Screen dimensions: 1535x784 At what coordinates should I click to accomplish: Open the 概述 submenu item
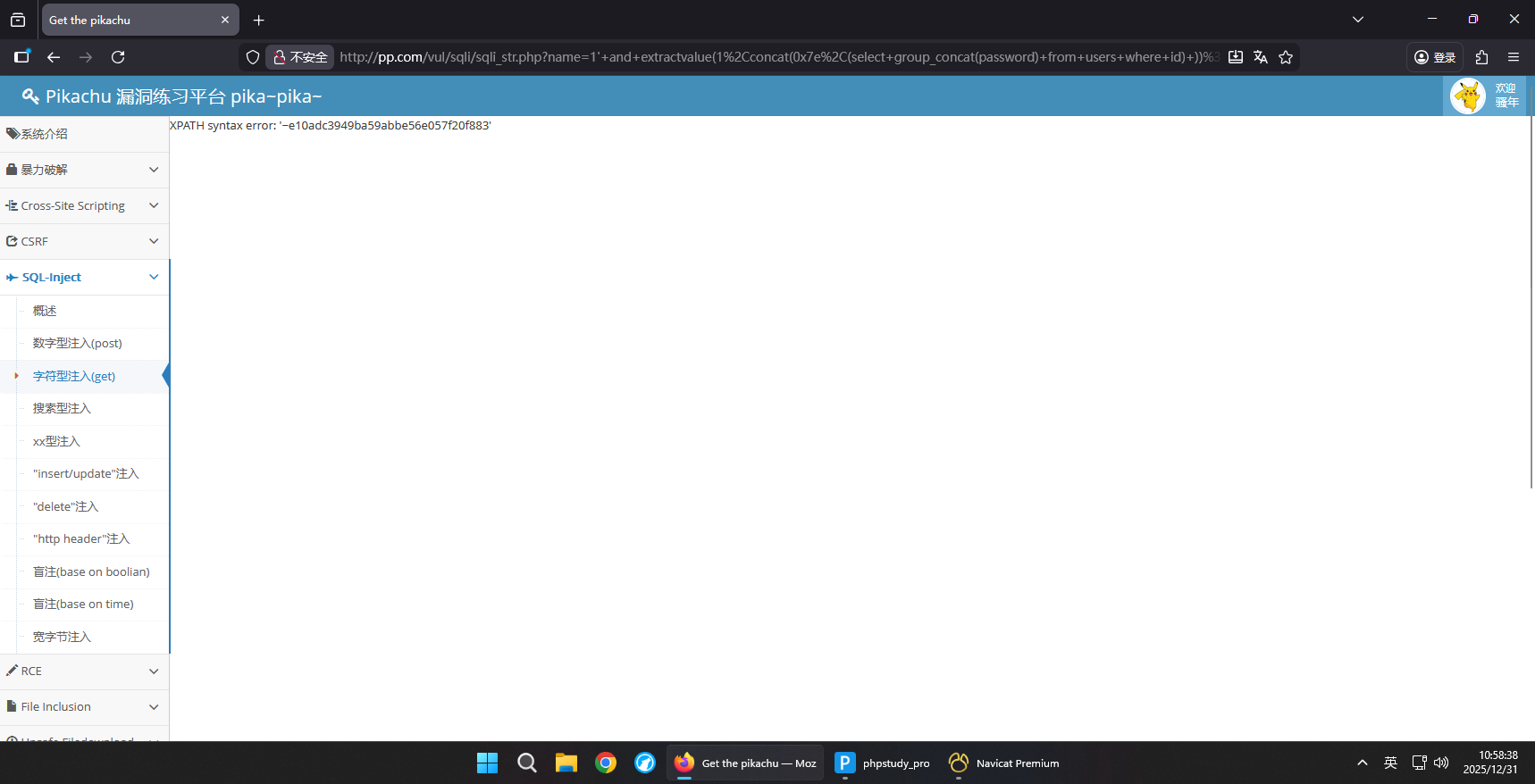[45, 311]
